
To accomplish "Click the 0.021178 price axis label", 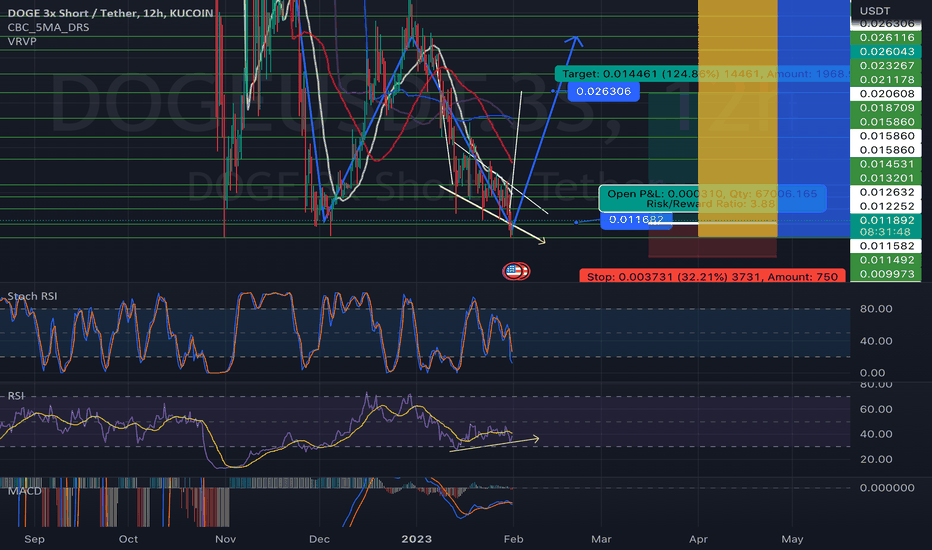I will point(886,80).
